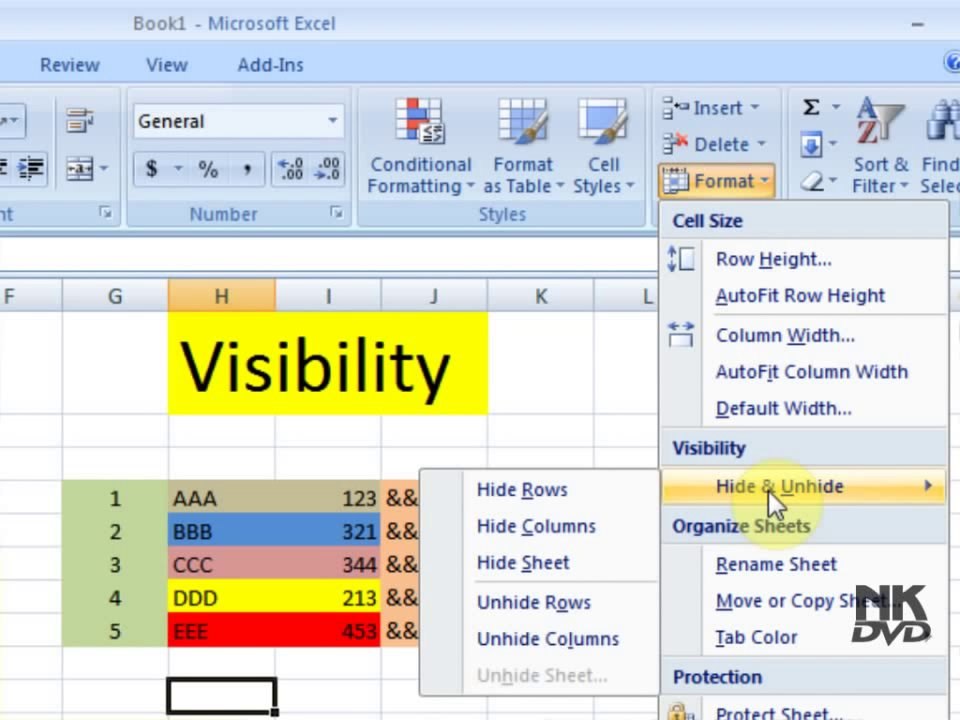
Task: Switch to the Review tab
Action: 70,65
